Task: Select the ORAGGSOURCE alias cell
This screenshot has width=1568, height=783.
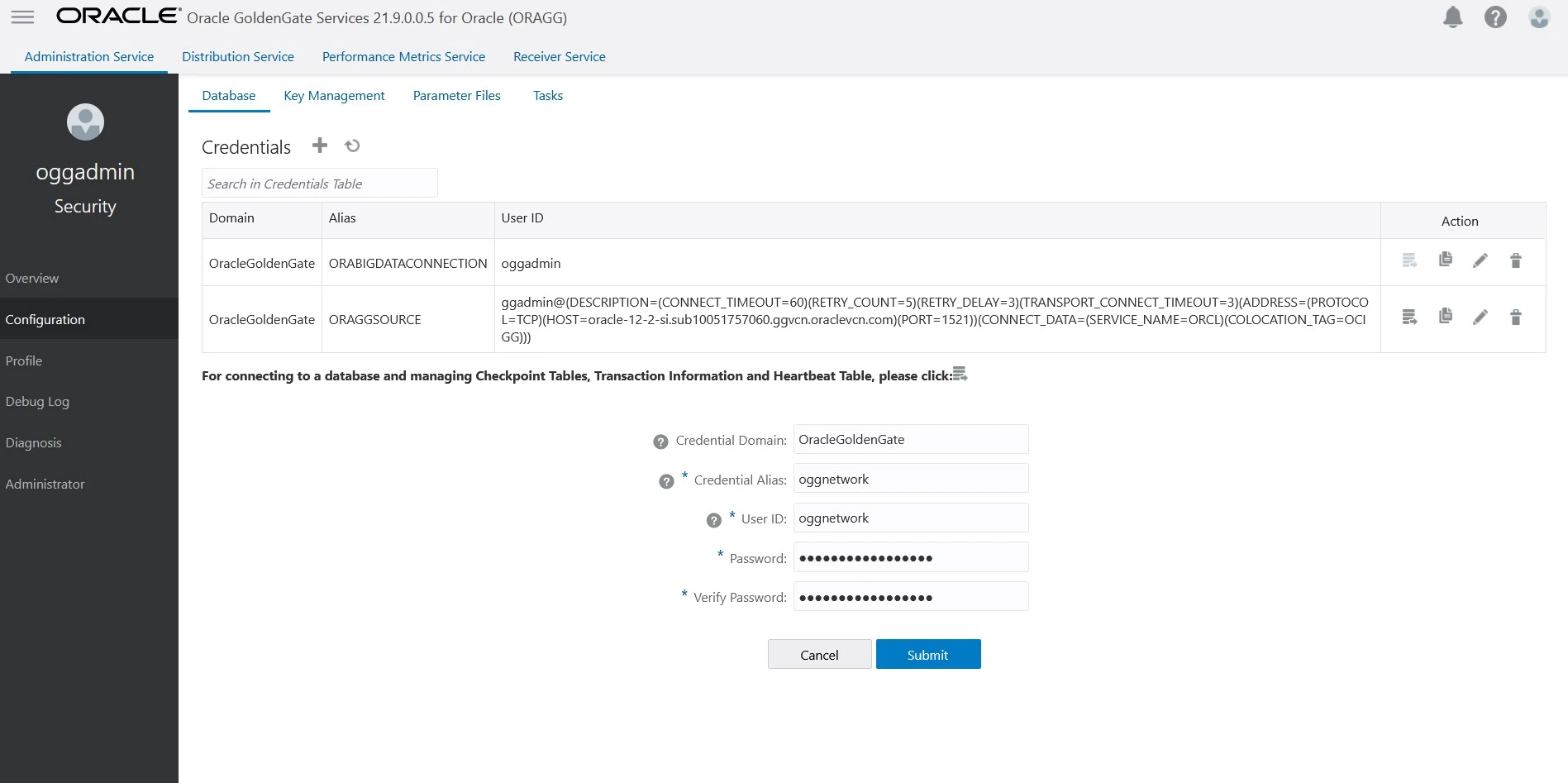Action: [408, 319]
